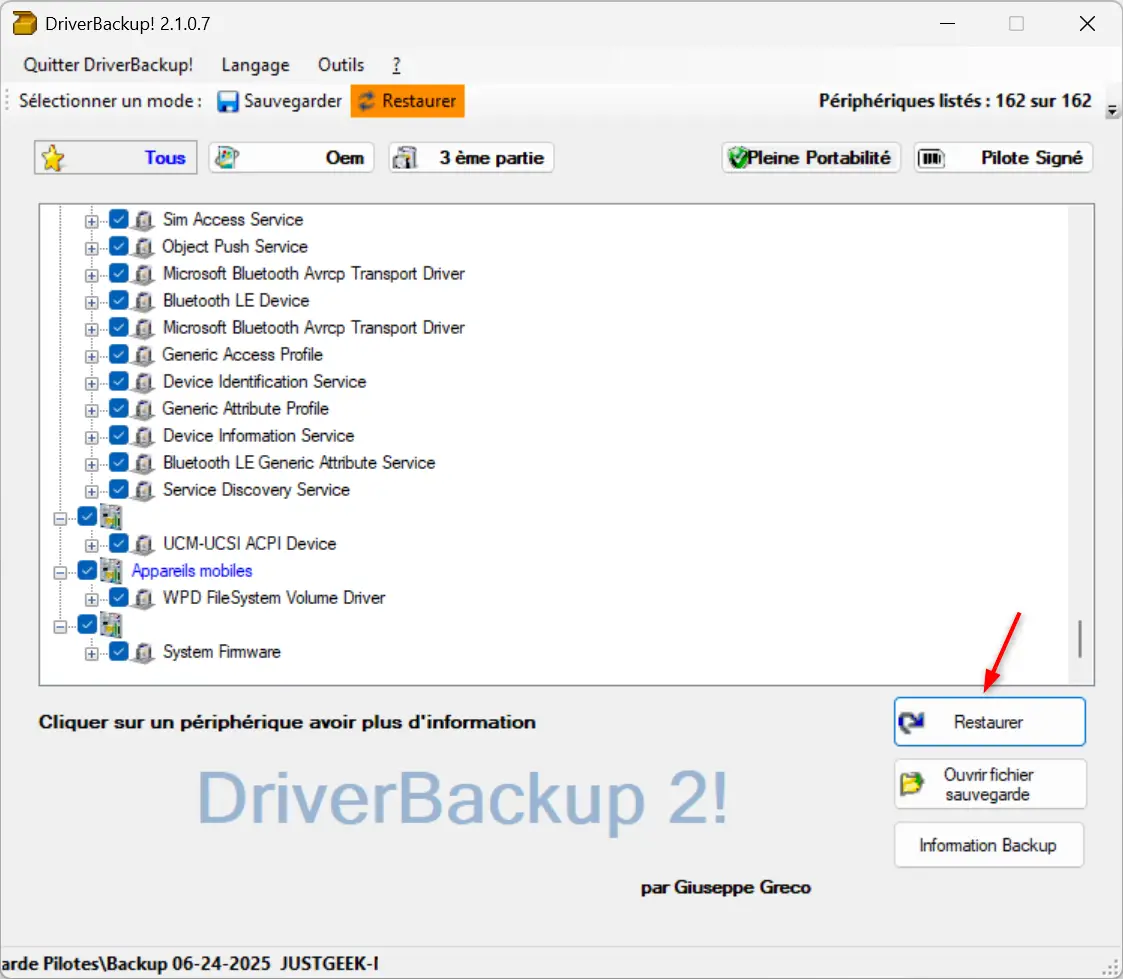Click device icon beside System Firmware
Image resolution: width=1123 pixels, height=979 pixels.
point(144,652)
